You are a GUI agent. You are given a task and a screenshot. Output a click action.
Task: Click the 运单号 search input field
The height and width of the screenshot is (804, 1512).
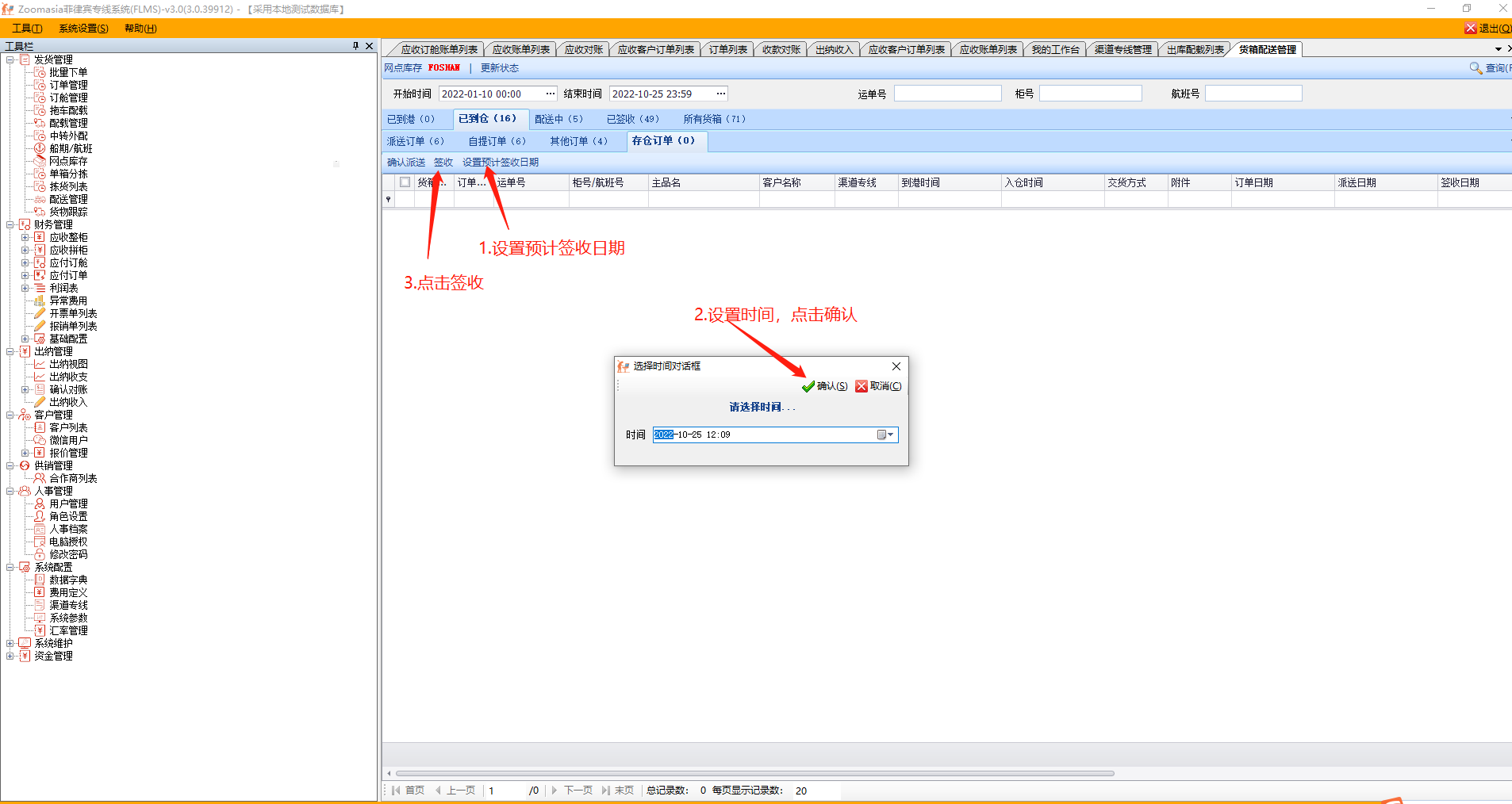947,94
